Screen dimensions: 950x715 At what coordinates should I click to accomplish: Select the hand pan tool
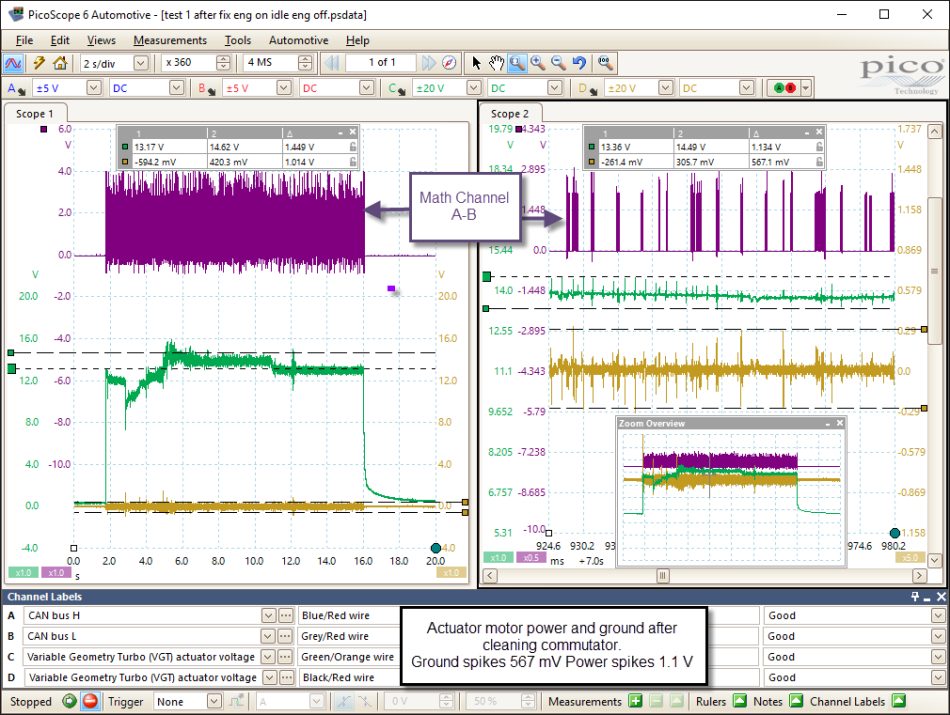pos(496,62)
